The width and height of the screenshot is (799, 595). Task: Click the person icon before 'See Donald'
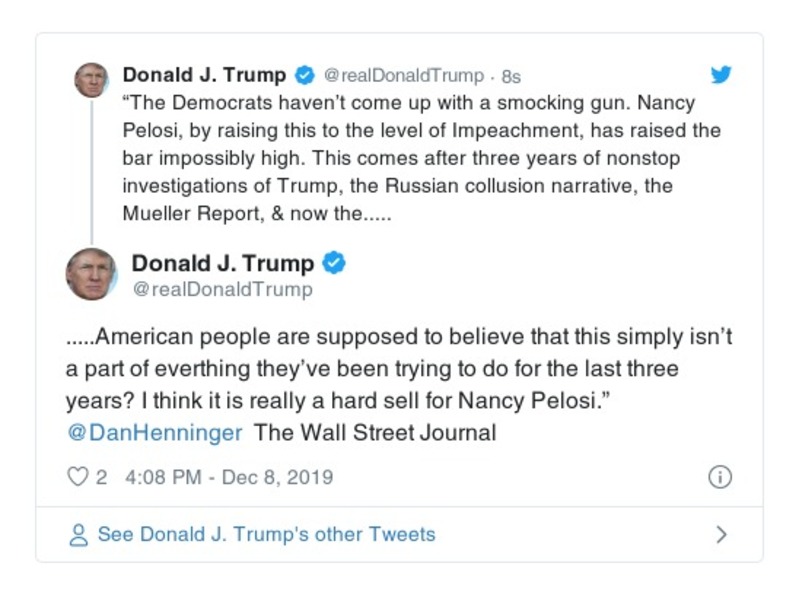click(x=78, y=535)
